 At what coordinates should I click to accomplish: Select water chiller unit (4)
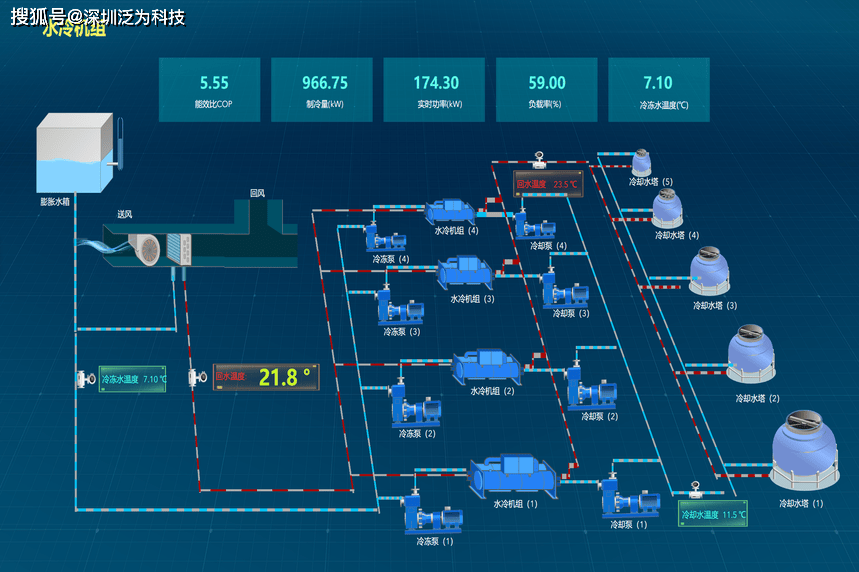pos(451,211)
